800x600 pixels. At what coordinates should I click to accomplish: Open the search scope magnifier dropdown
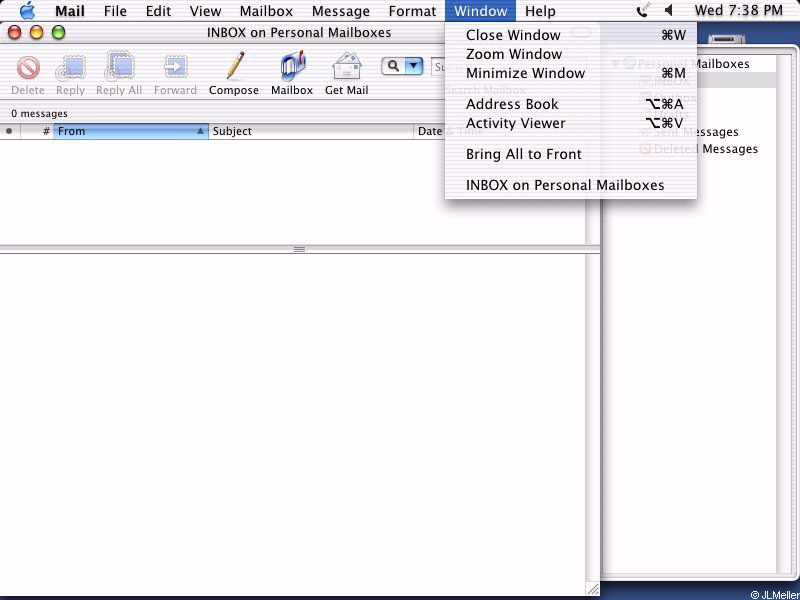coord(403,66)
